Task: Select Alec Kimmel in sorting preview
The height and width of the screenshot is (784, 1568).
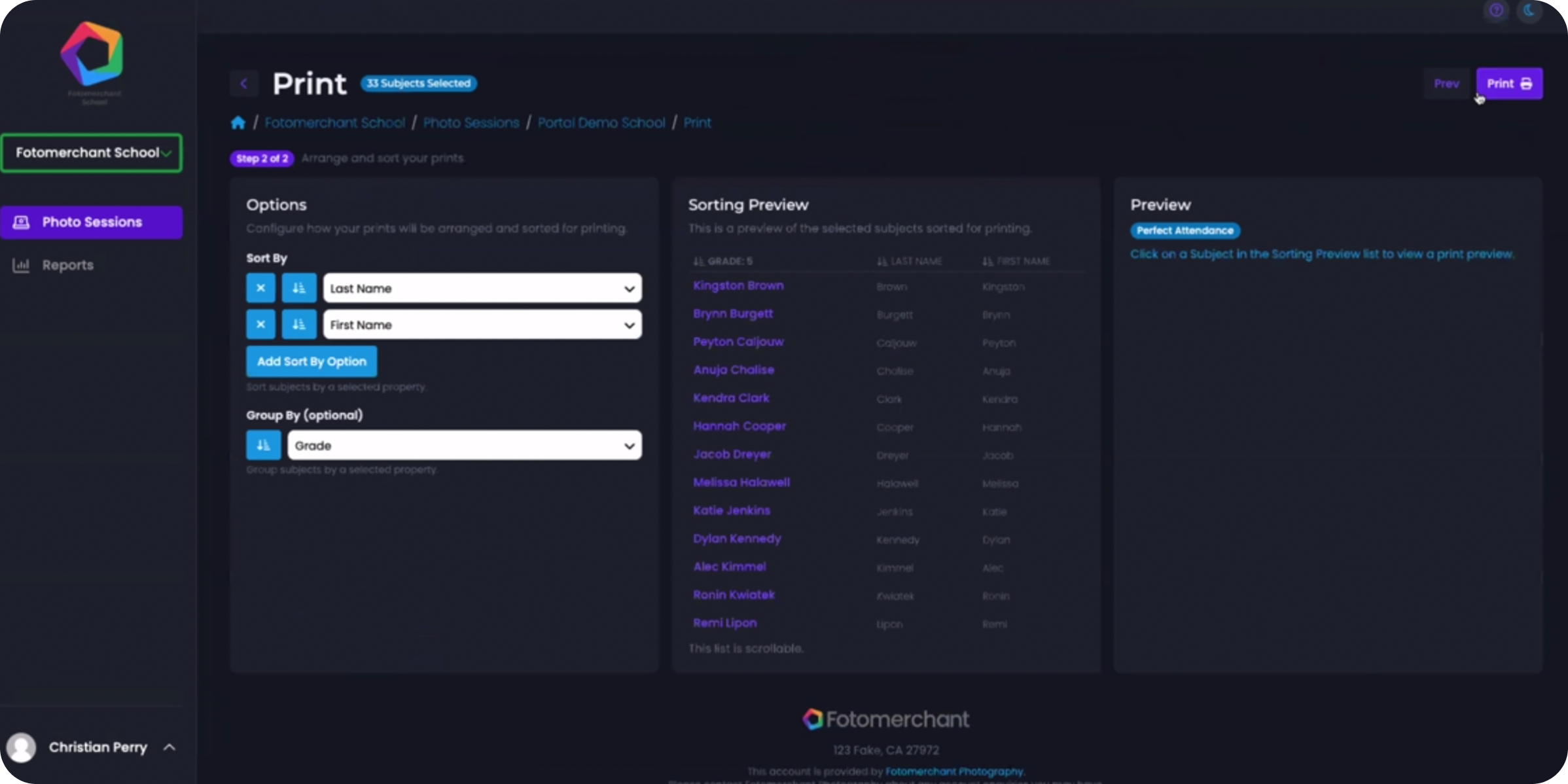Action: [x=730, y=567]
